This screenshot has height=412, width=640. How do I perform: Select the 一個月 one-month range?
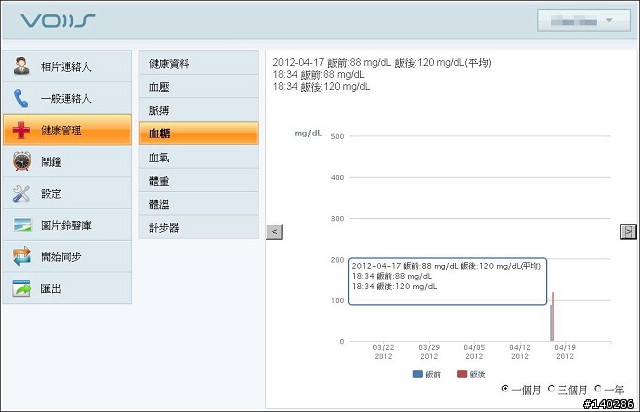point(505,387)
